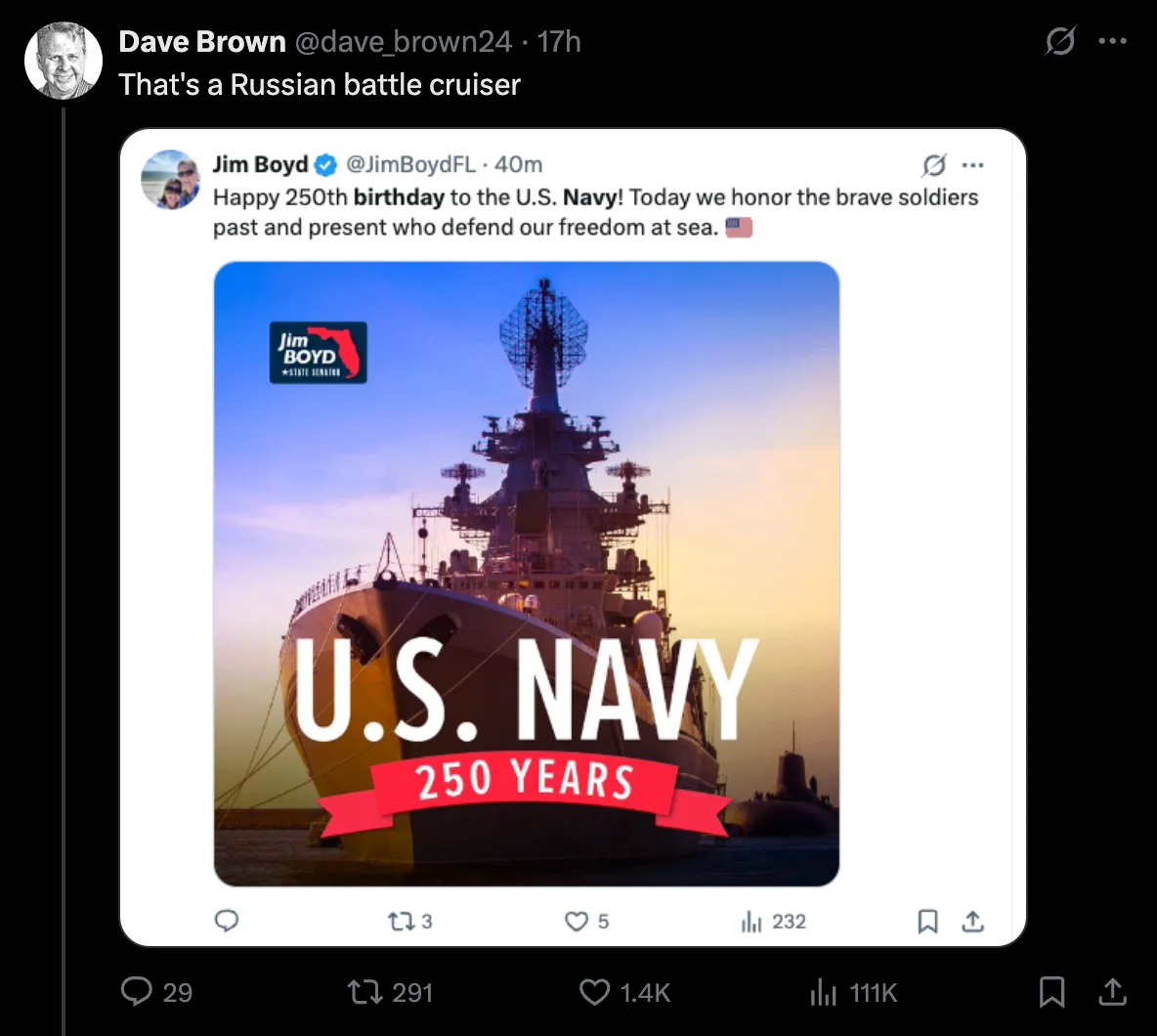This screenshot has height=1036, width=1157.
Task: Bookmark Dave Brown's tweet
Action: pos(1051,992)
